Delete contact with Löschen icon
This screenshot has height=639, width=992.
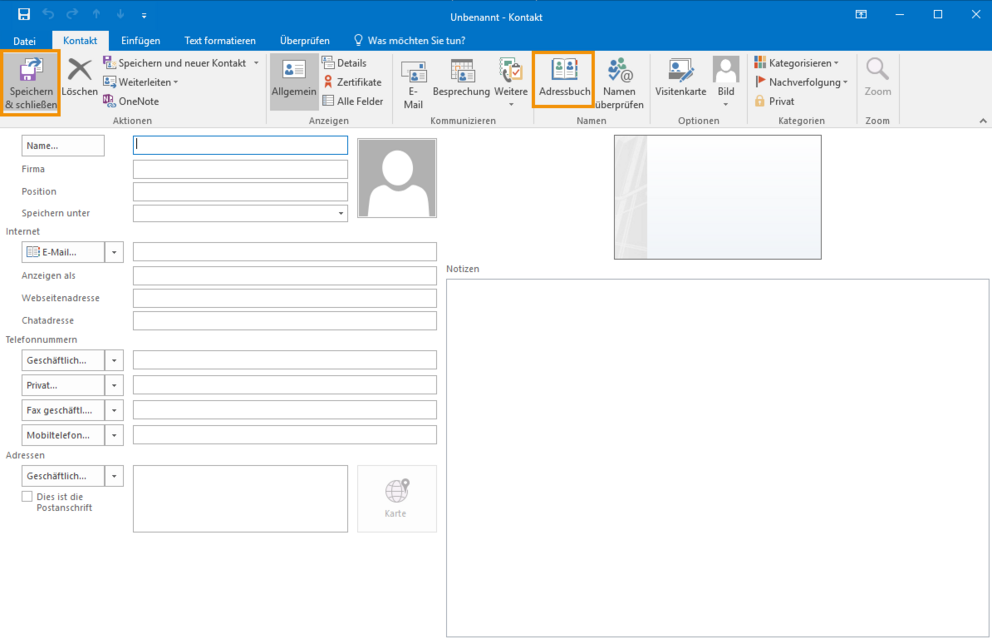80,78
